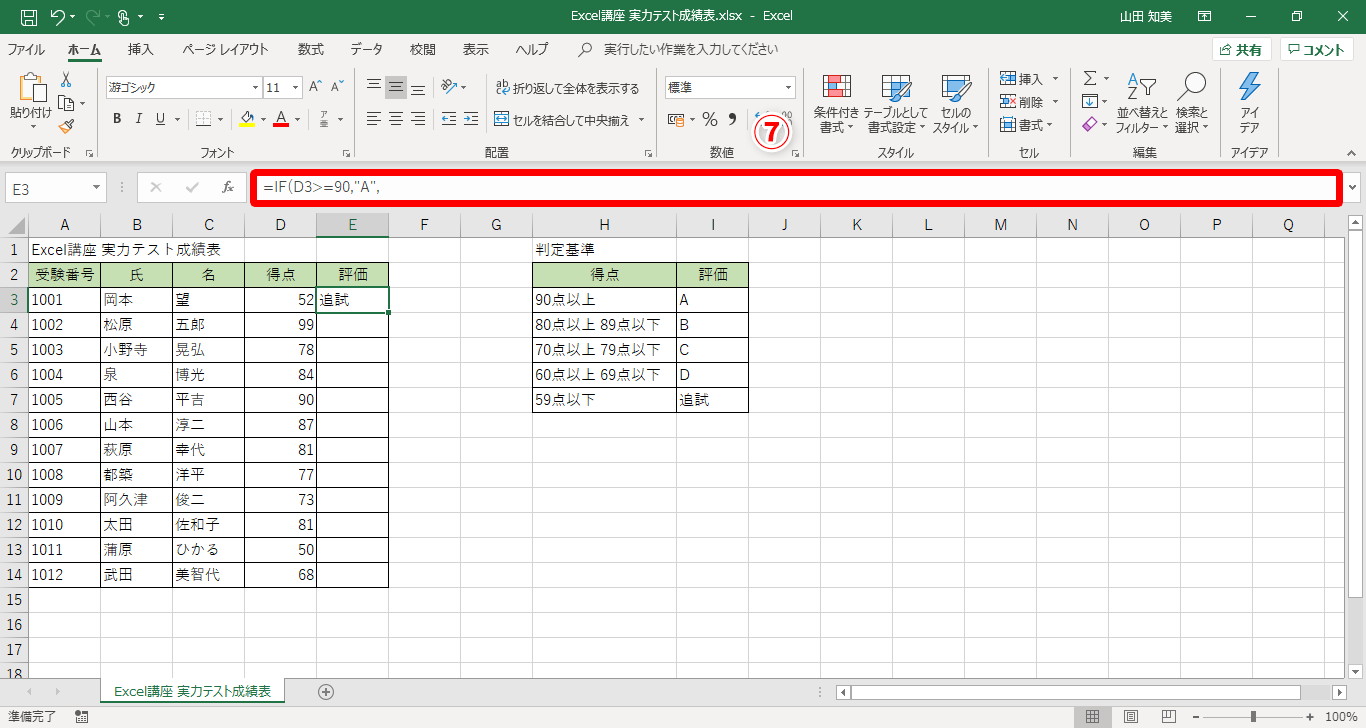Viewport: 1366px width, 728px height.
Task: Add new sheet with plus icon
Action: point(325,691)
